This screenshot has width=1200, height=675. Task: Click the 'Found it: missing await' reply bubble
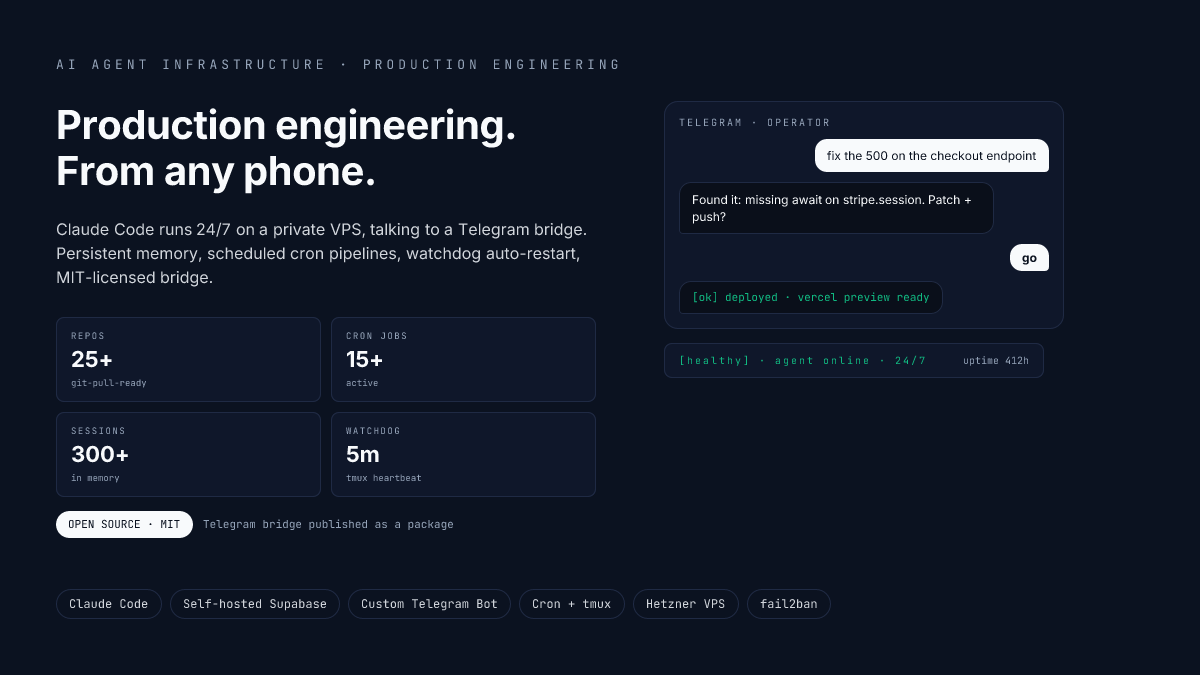[836, 208]
